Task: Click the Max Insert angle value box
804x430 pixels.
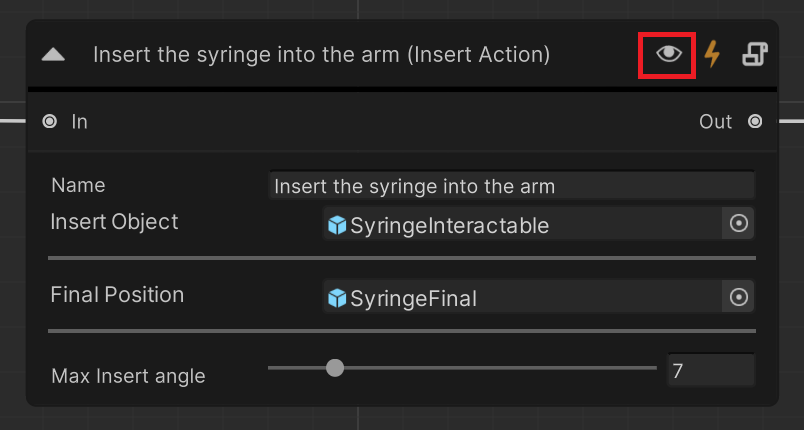Action: click(711, 370)
